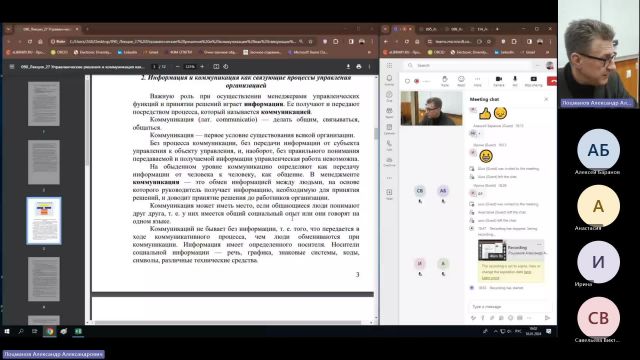Select the Ирина participant tile
Screen dimensions: 640x360
[598, 264]
